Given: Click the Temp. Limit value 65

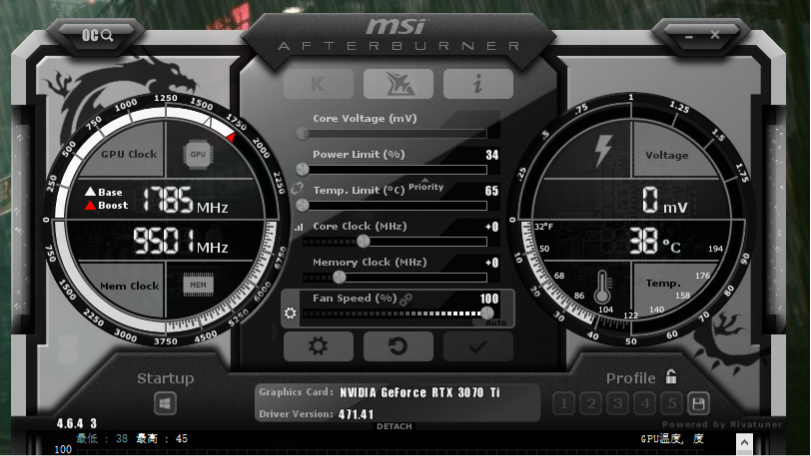Looking at the screenshot, I should [492, 191].
